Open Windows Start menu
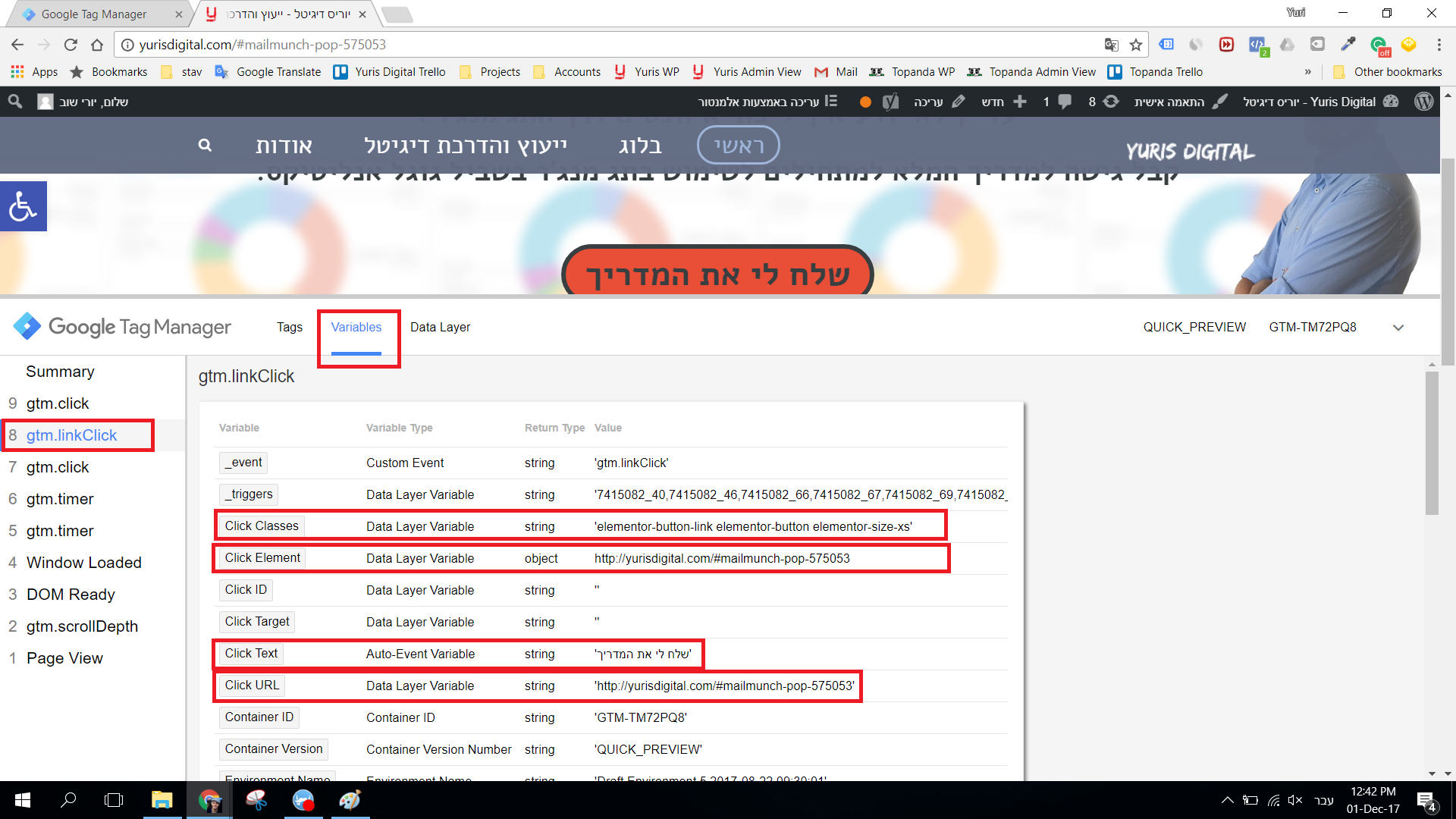 coord(23,800)
